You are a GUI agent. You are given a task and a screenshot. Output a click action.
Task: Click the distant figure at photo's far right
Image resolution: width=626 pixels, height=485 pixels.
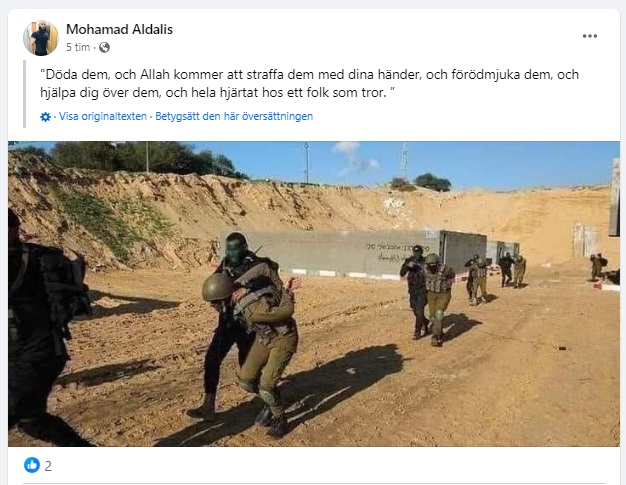[x=598, y=266]
